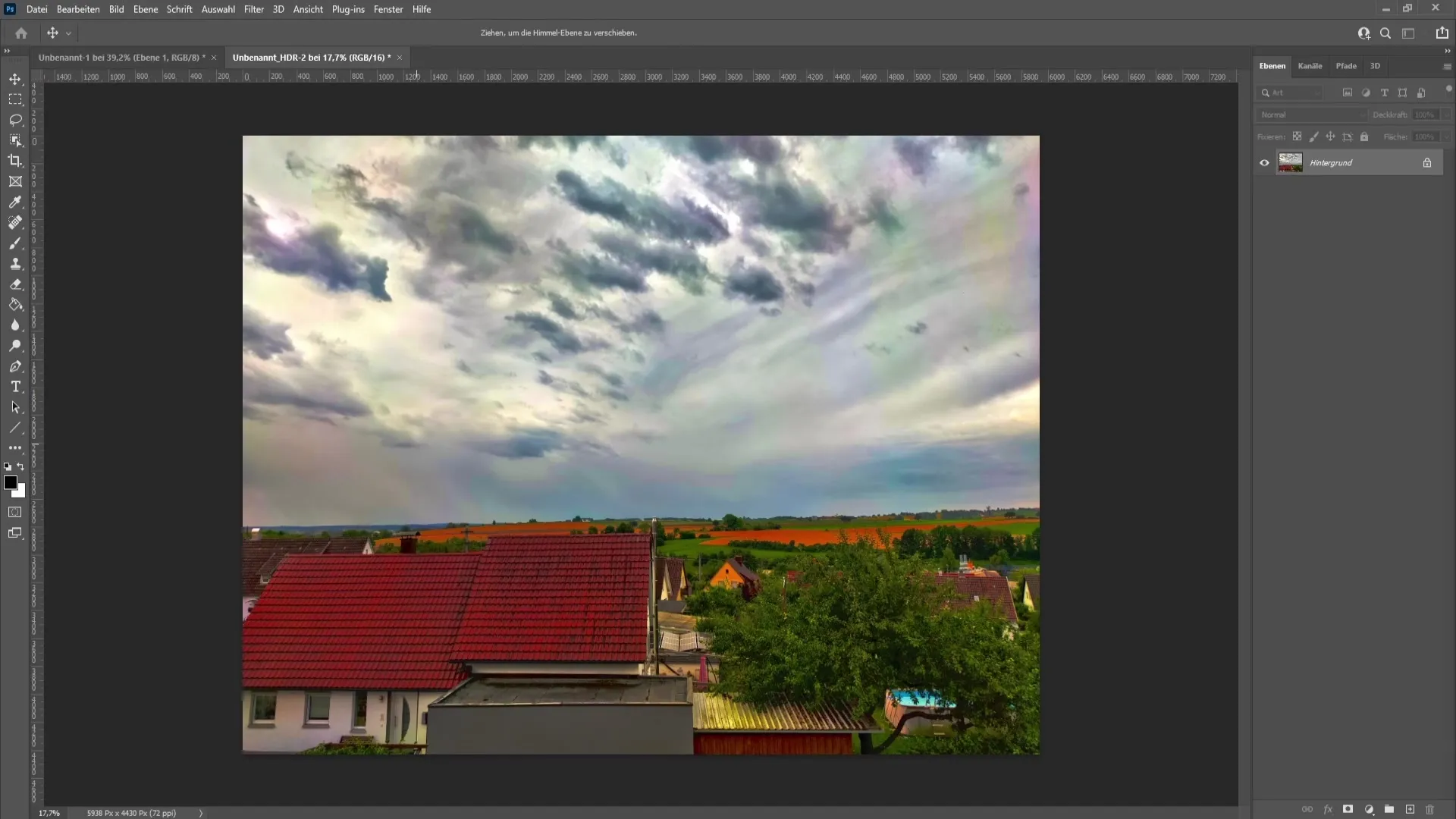Select the Dodge tool
Screen dimensions: 1456x819
[15, 346]
